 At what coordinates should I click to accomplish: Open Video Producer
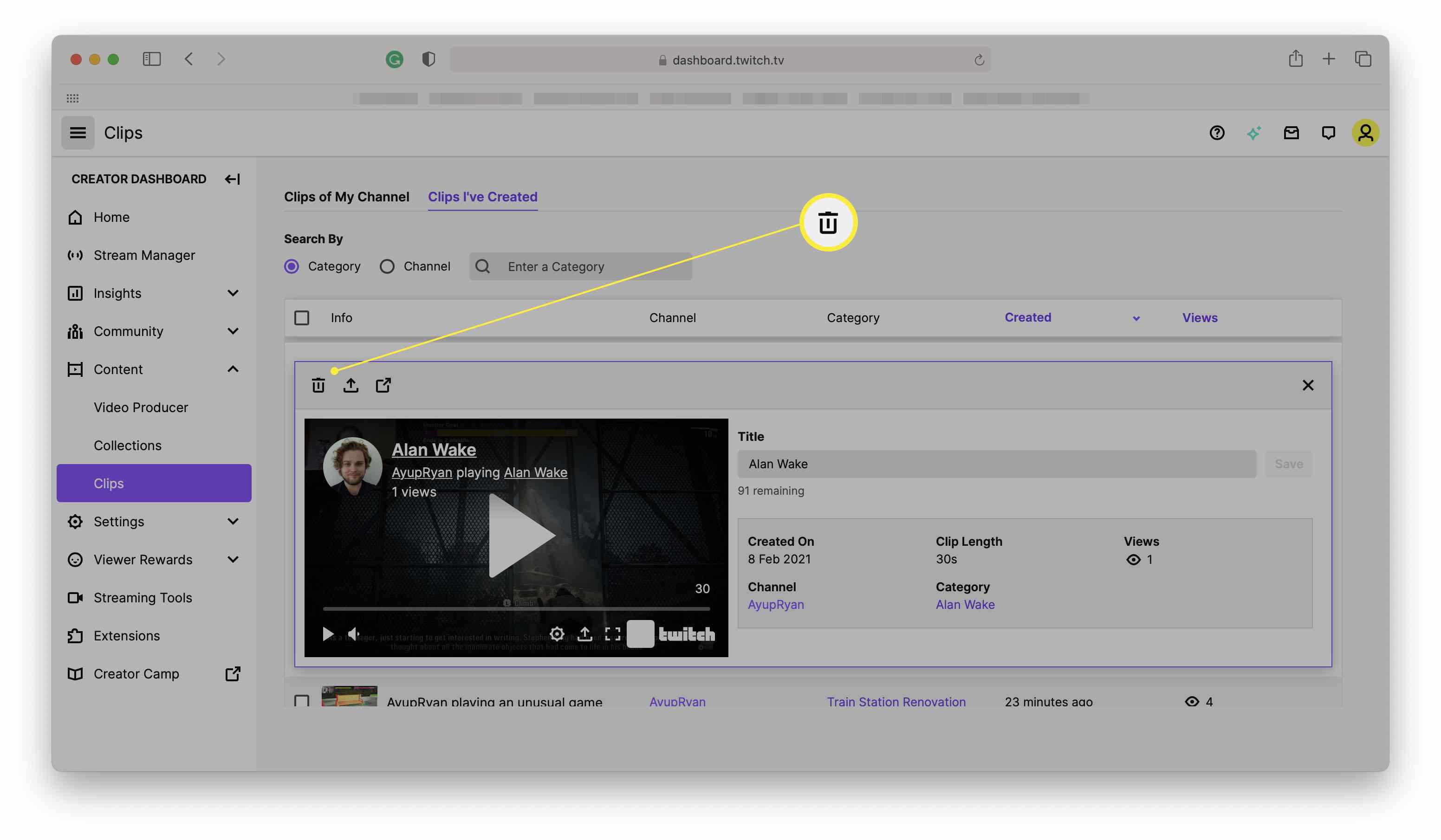tap(141, 407)
